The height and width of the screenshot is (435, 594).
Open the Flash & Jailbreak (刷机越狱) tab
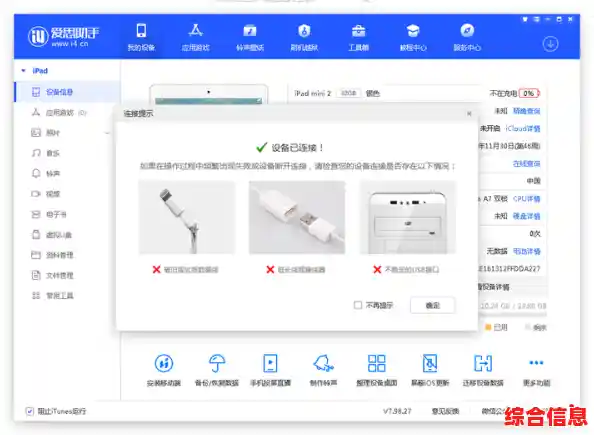[304, 37]
